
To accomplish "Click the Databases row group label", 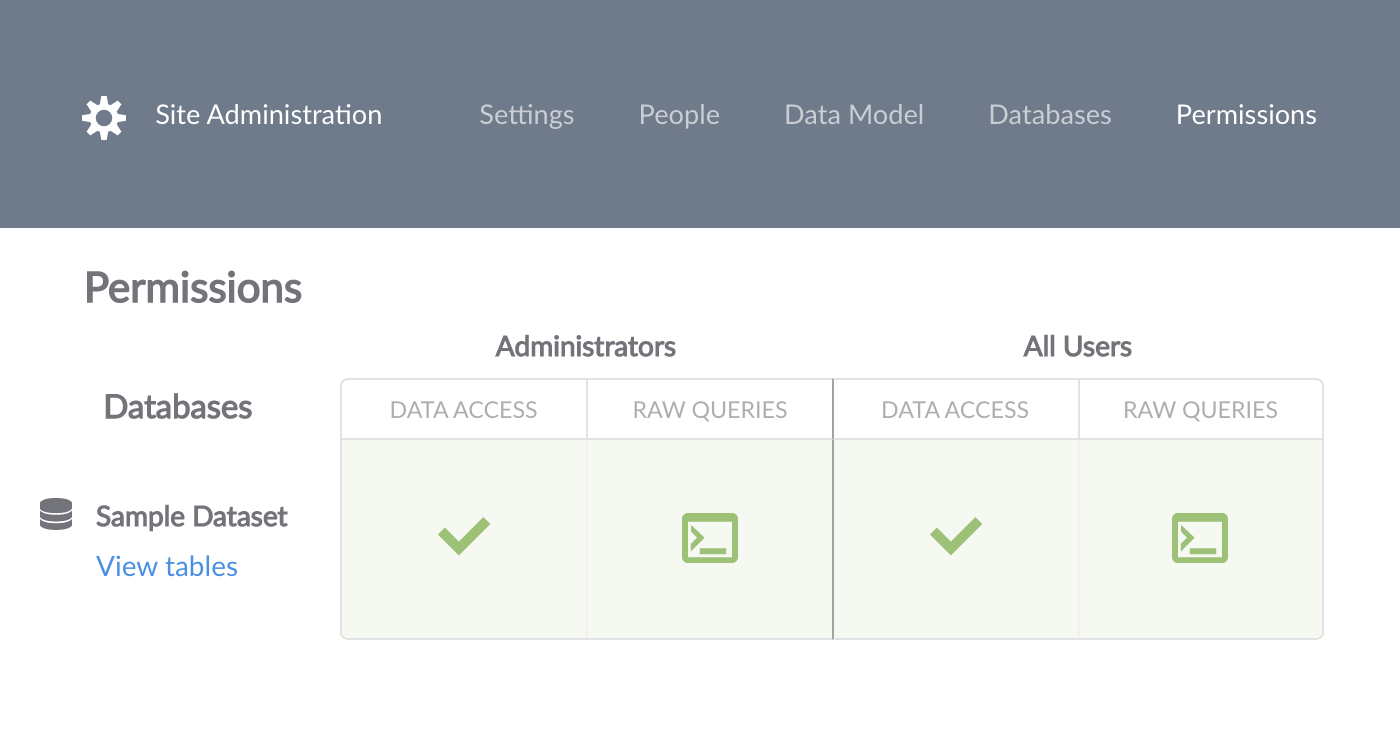I will 178,407.
